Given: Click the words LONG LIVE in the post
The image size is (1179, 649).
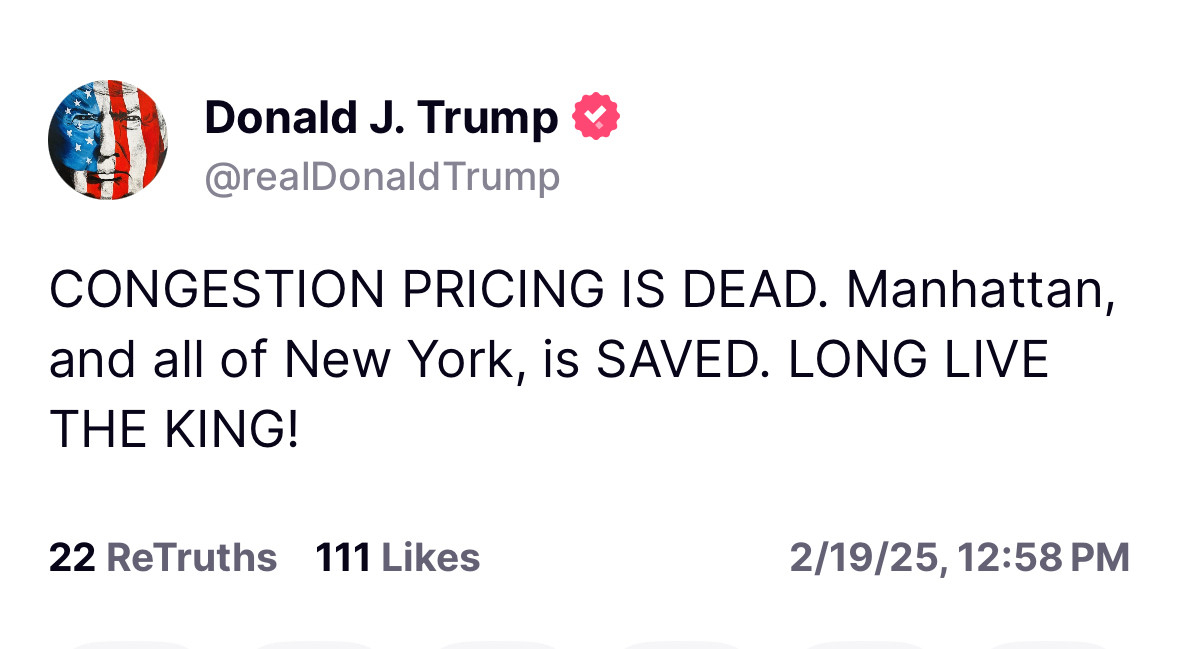Looking at the screenshot, I should tap(918, 359).
